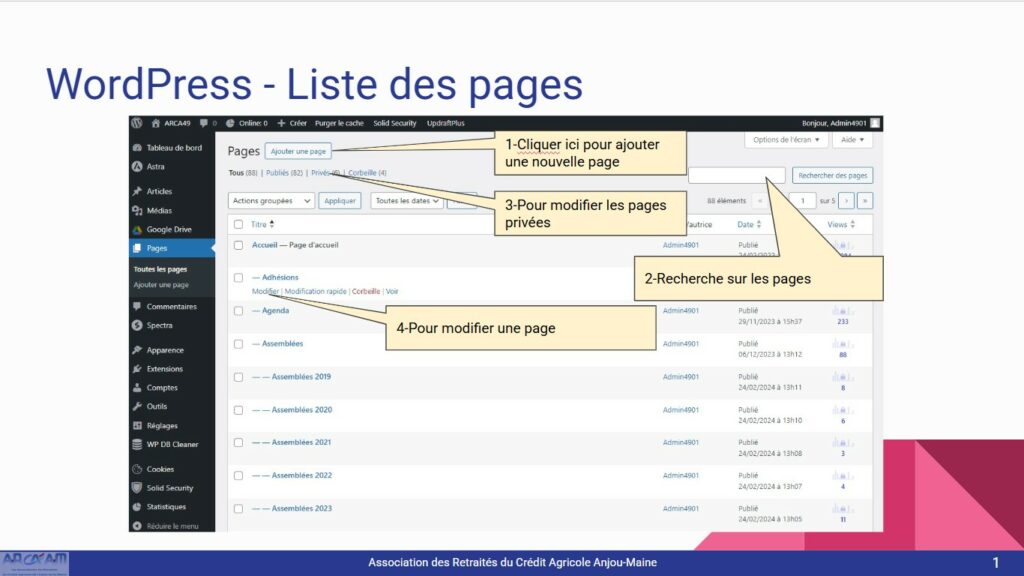Open the Google Drive sidebar icon

(x=137, y=230)
